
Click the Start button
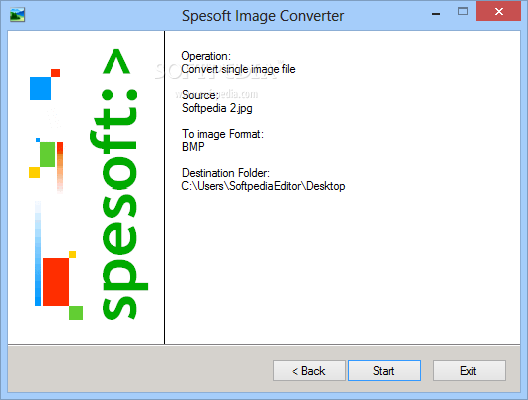(384, 370)
